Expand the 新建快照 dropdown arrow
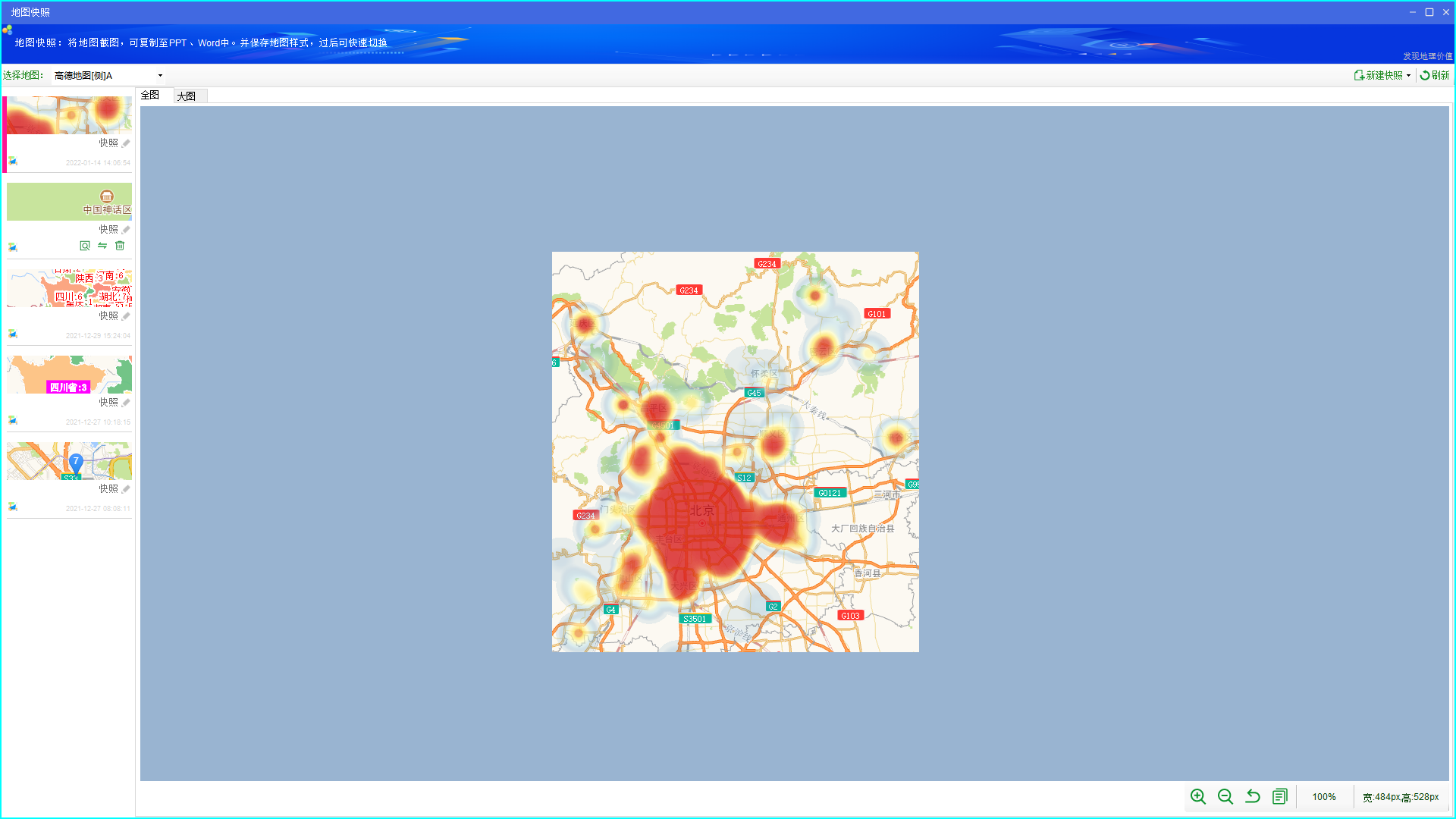 (x=1409, y=76)
